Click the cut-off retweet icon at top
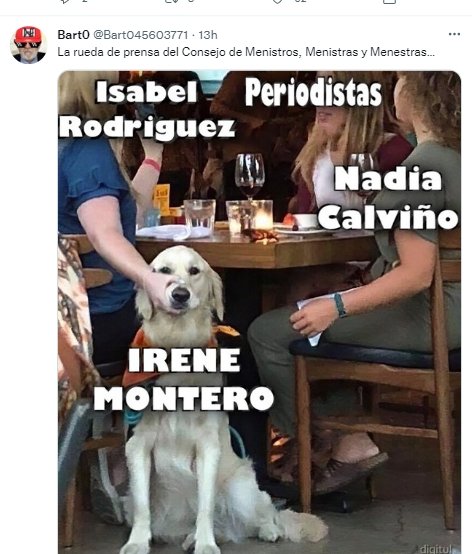The width and height of the screenshot is (472, 554). click(x=170, y=1)
